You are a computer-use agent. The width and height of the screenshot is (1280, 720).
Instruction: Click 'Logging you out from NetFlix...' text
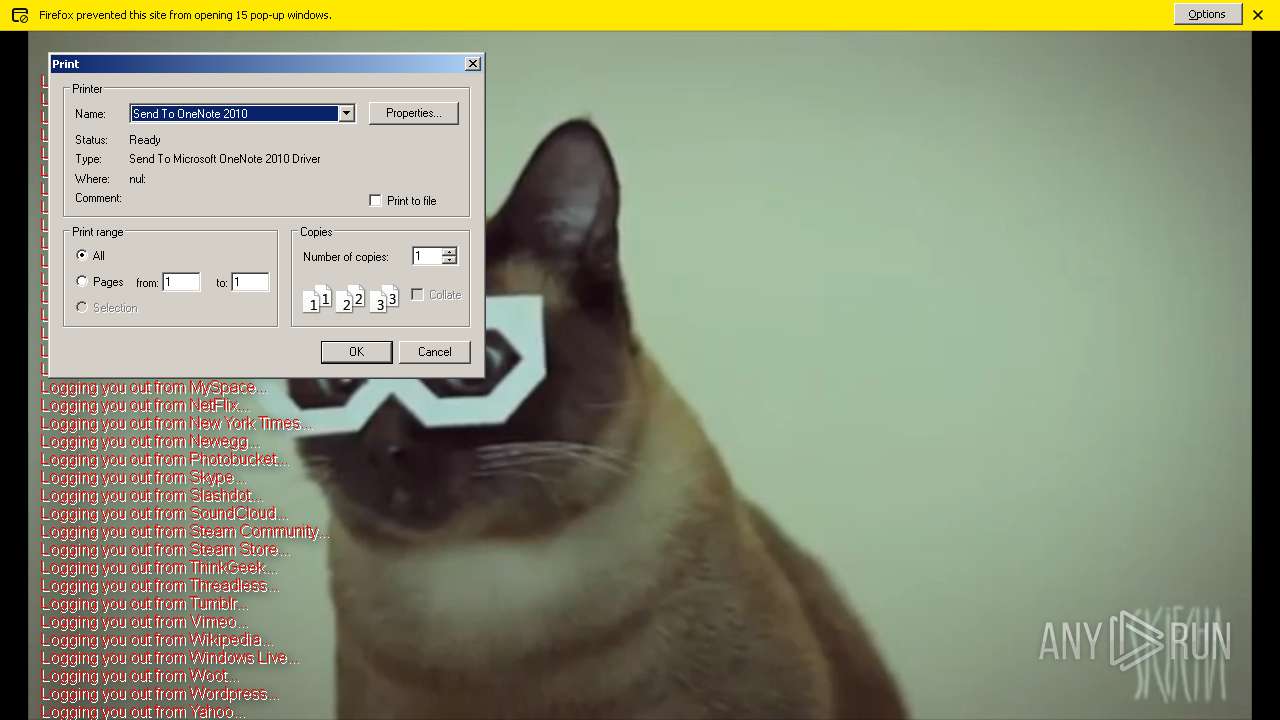pos(145,405)
